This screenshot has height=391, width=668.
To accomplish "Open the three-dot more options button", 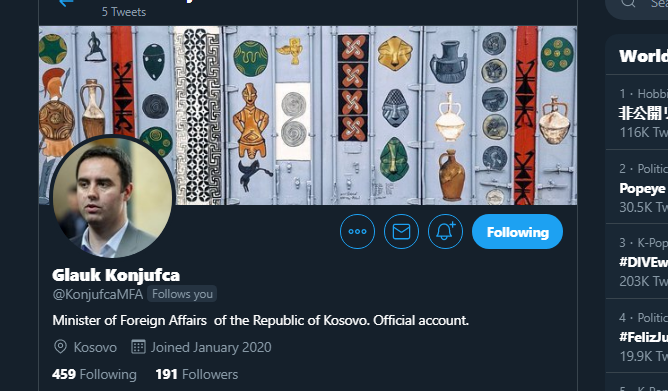I will (x=357, y=232).
